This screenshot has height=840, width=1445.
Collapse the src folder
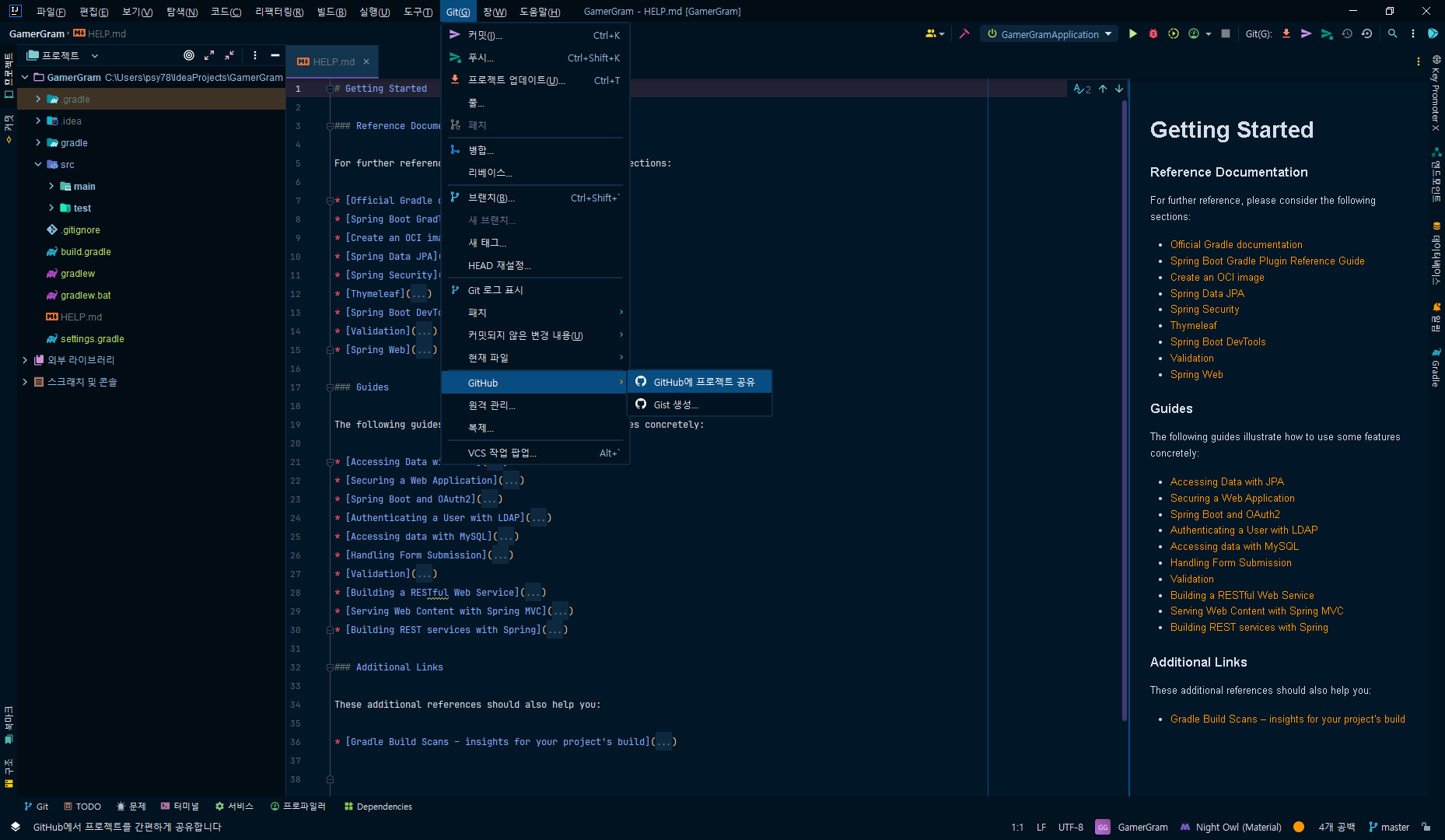(38, 164)
